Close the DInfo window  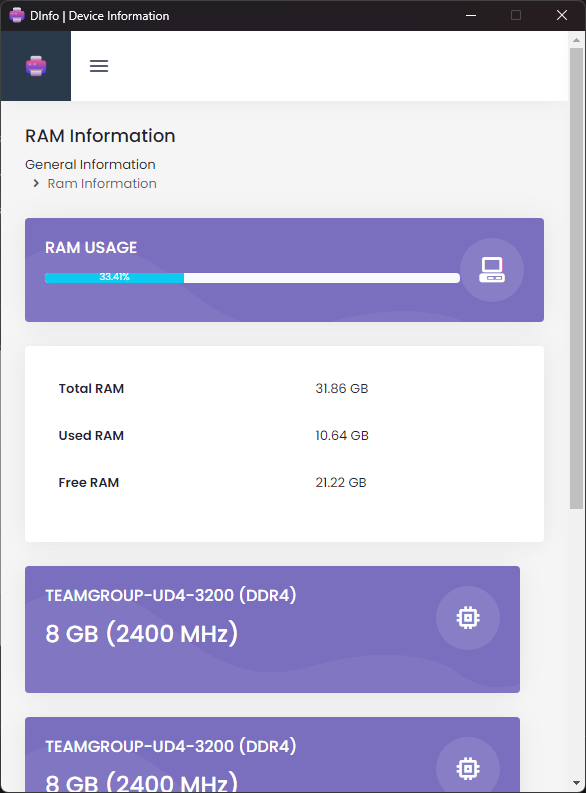(562, 15)
